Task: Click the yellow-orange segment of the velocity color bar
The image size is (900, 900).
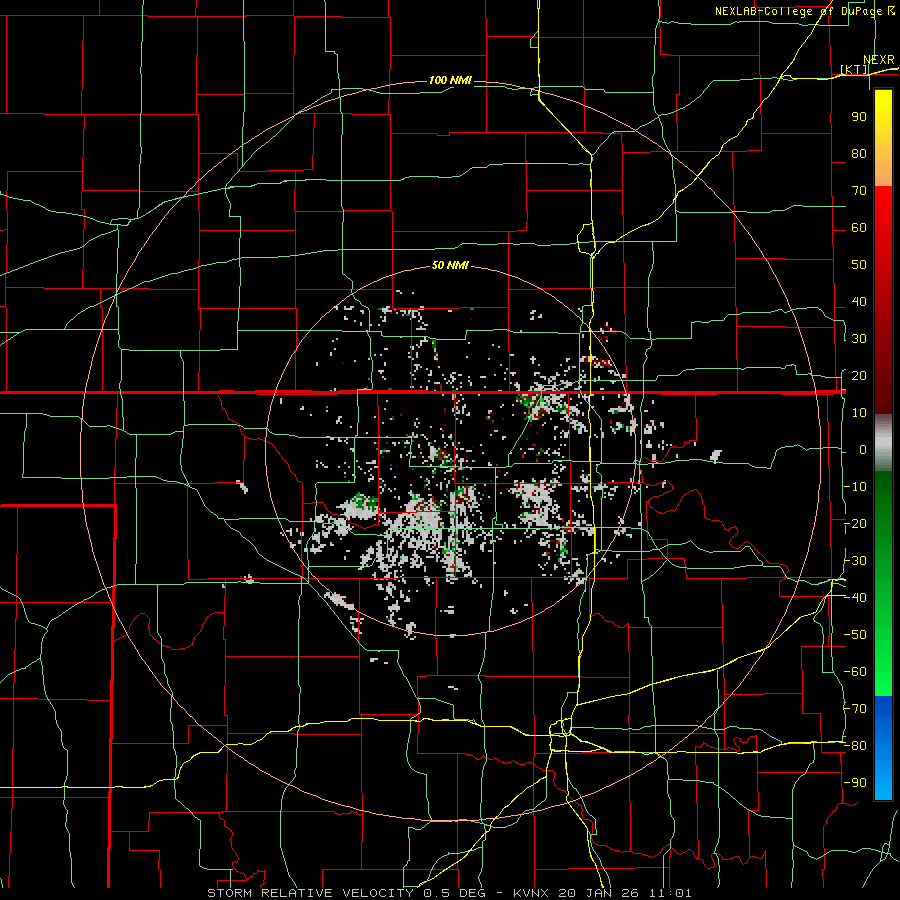Action: [883, 138]
